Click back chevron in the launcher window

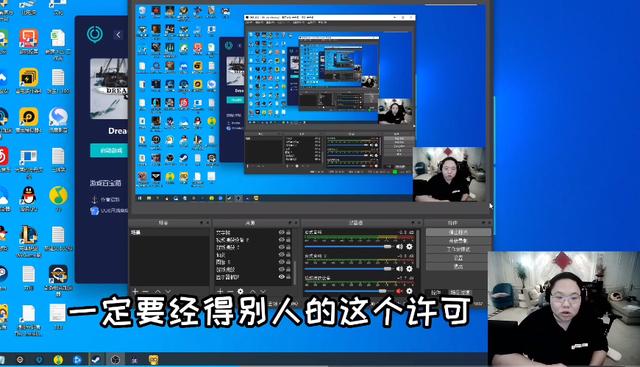click(118, 35)
